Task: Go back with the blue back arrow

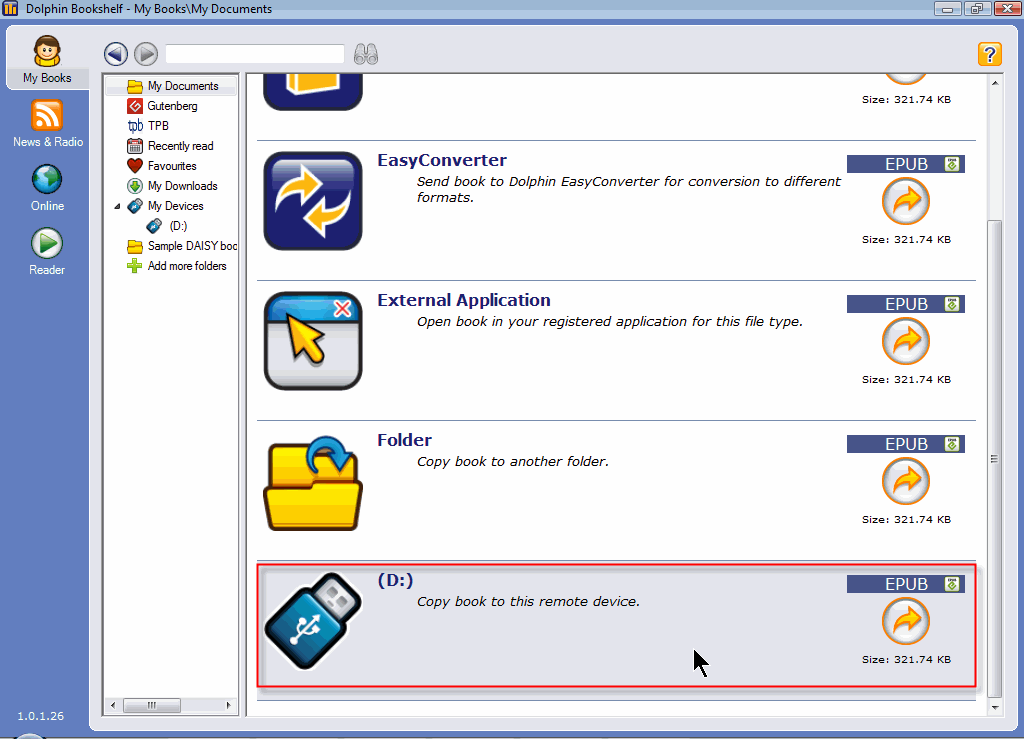Action: coord(116,54)
